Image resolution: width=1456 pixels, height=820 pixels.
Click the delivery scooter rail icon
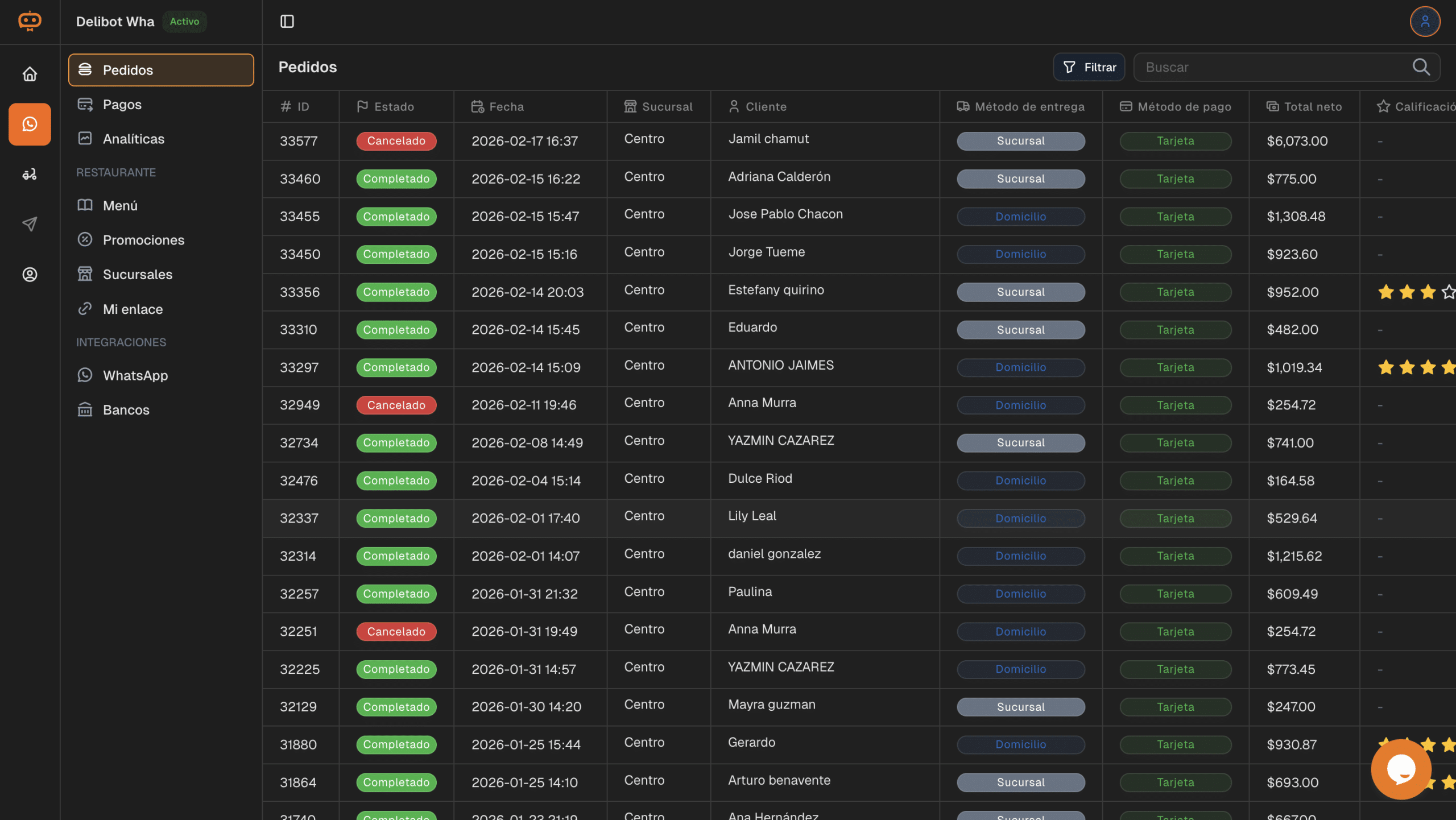[30, 174]
